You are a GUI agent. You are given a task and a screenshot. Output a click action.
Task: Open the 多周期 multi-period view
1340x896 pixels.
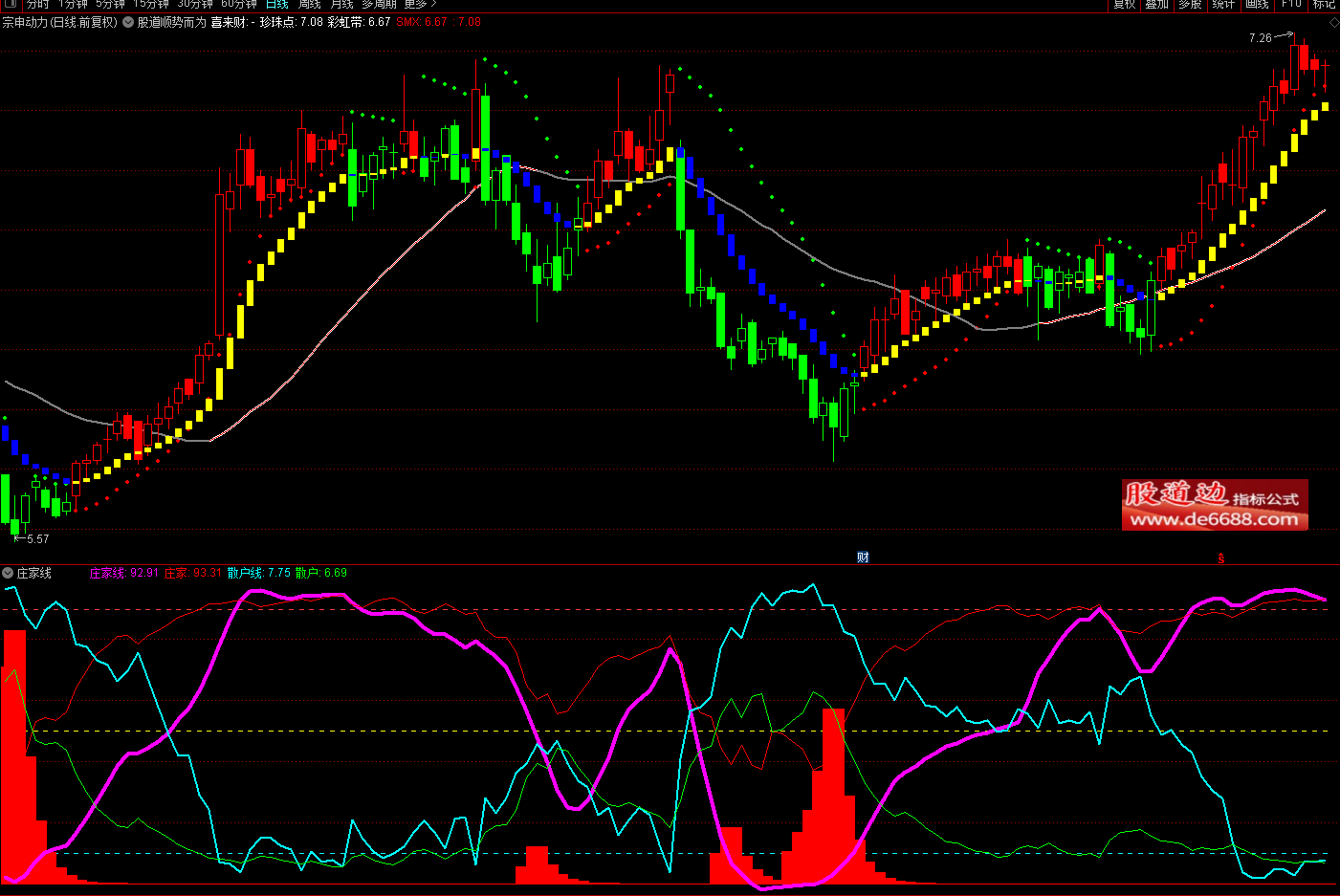point(379,4)
